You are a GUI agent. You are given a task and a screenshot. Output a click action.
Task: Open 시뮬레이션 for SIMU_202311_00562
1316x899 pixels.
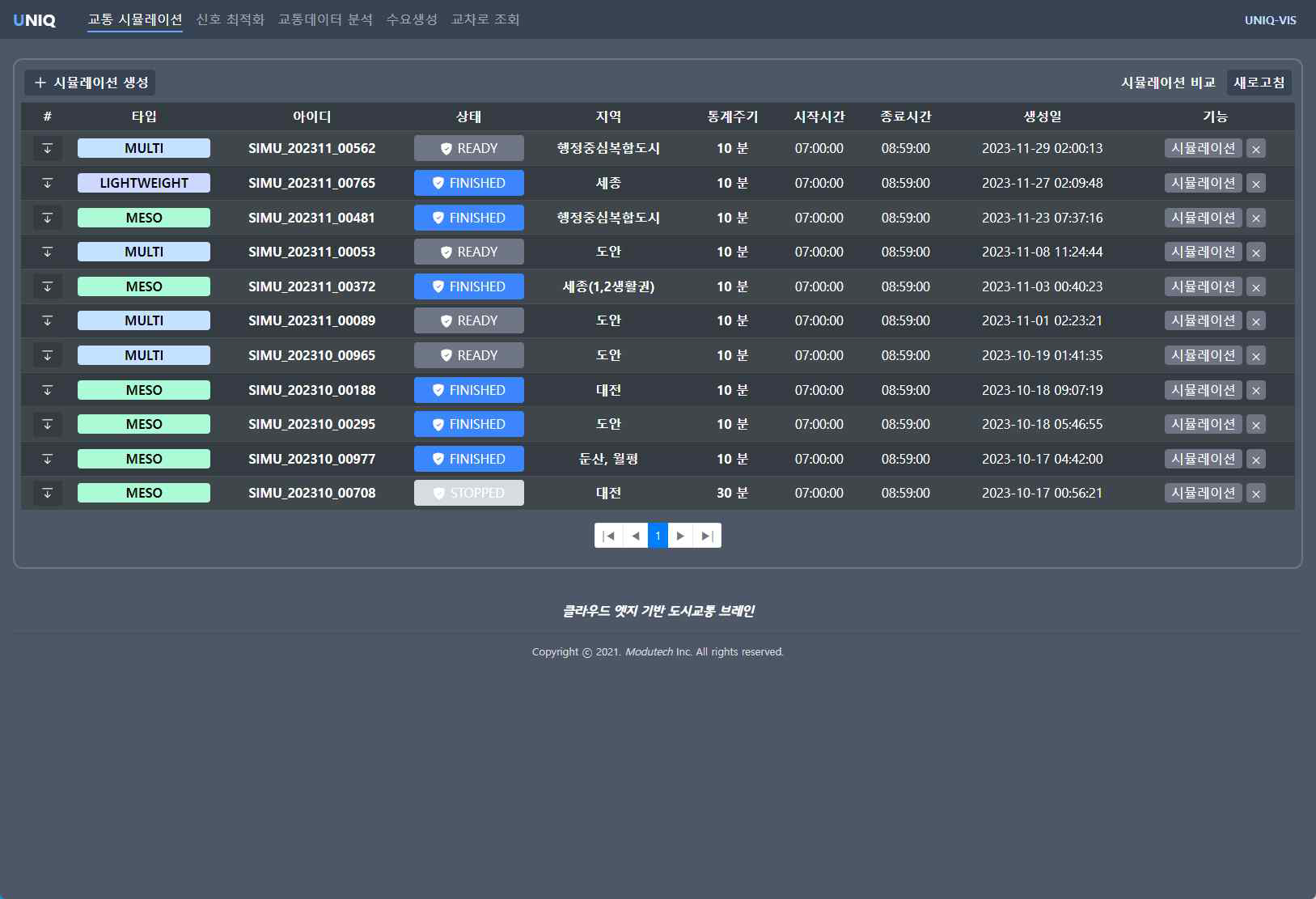1204,148
